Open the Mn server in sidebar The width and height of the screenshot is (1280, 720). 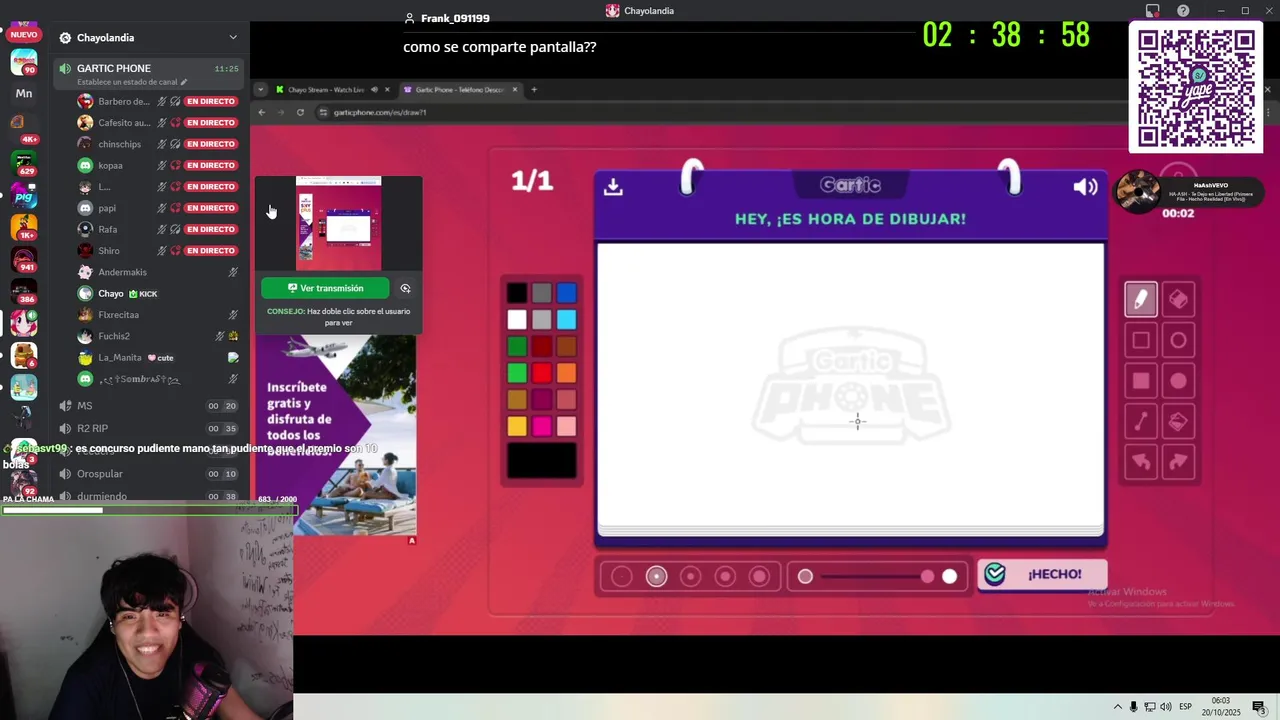click(x=24, y=94)
